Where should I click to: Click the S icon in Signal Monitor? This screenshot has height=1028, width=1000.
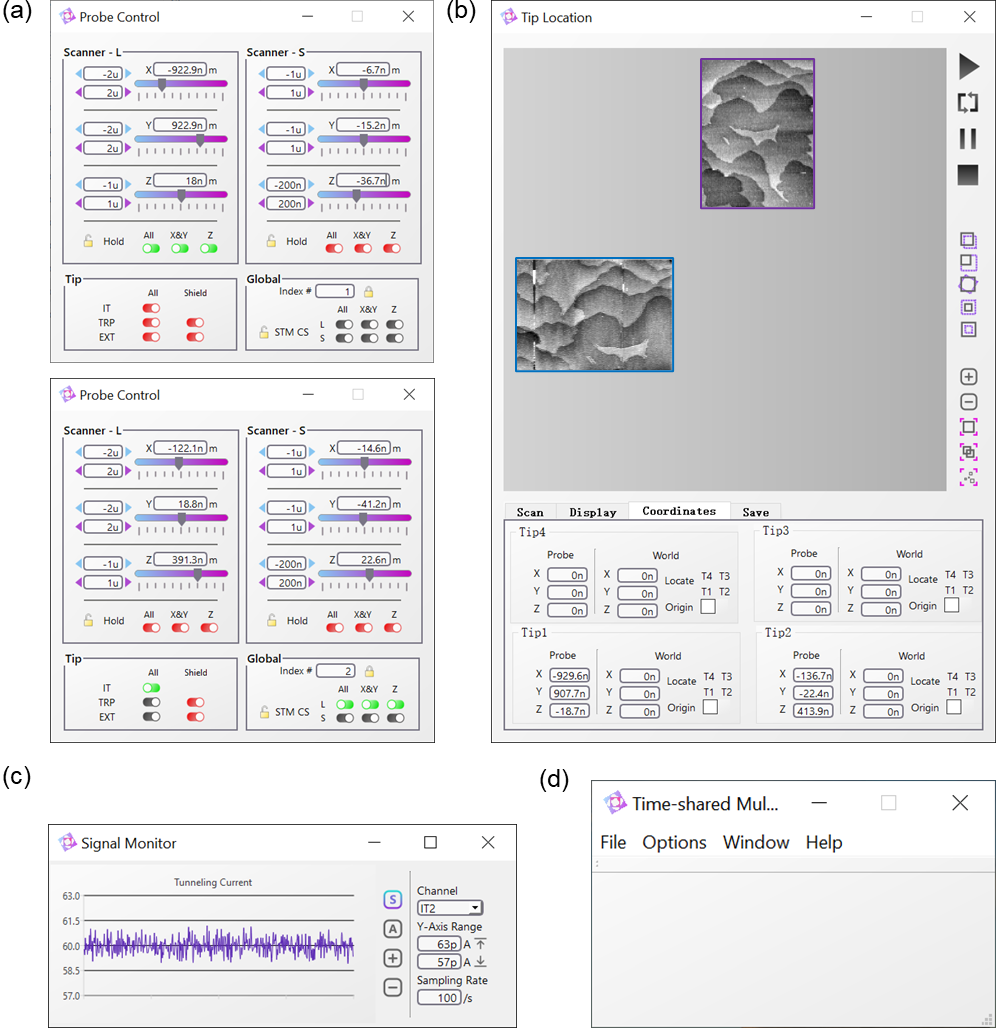click(x=392, y=900)
